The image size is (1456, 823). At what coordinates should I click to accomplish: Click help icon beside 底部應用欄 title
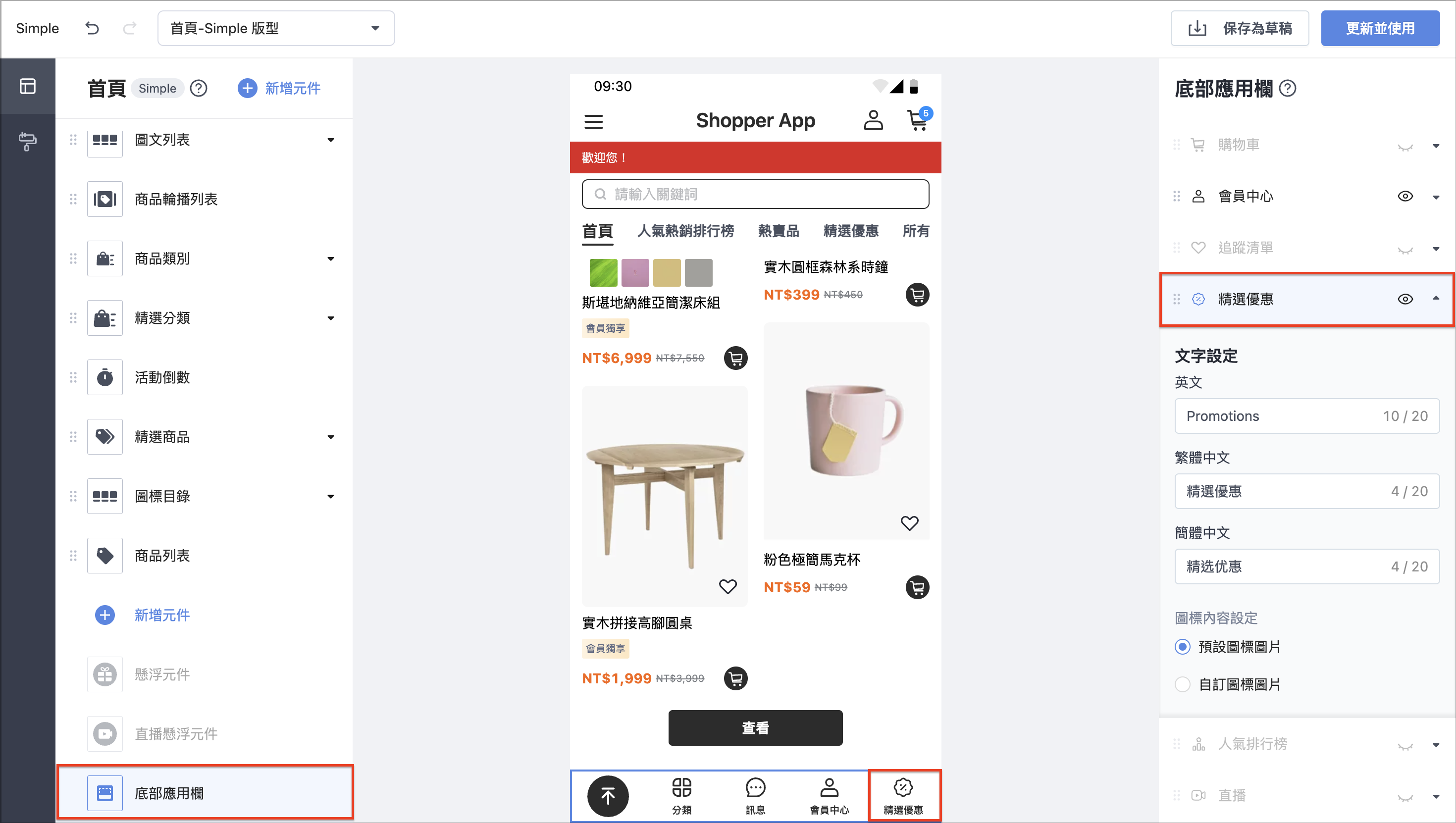1288,89
